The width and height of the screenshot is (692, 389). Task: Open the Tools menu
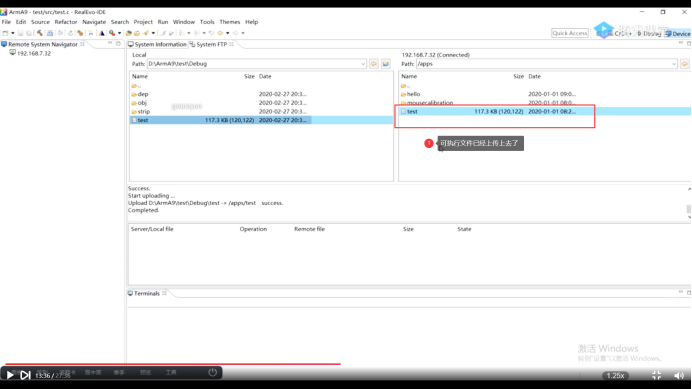(207, 22)
